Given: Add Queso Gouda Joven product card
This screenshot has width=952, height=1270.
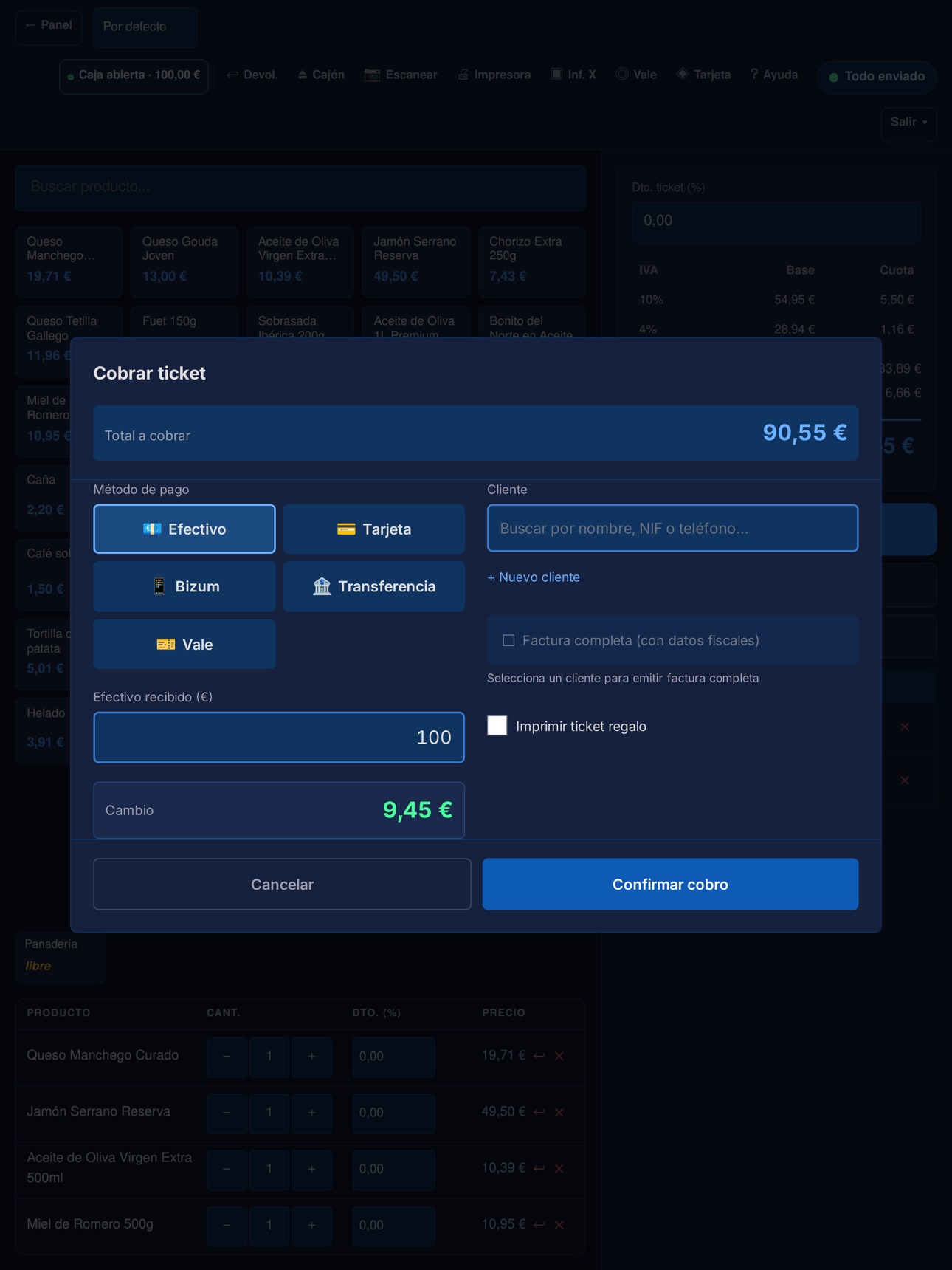Looking at the screenshot, I should (x=184, y=261).
